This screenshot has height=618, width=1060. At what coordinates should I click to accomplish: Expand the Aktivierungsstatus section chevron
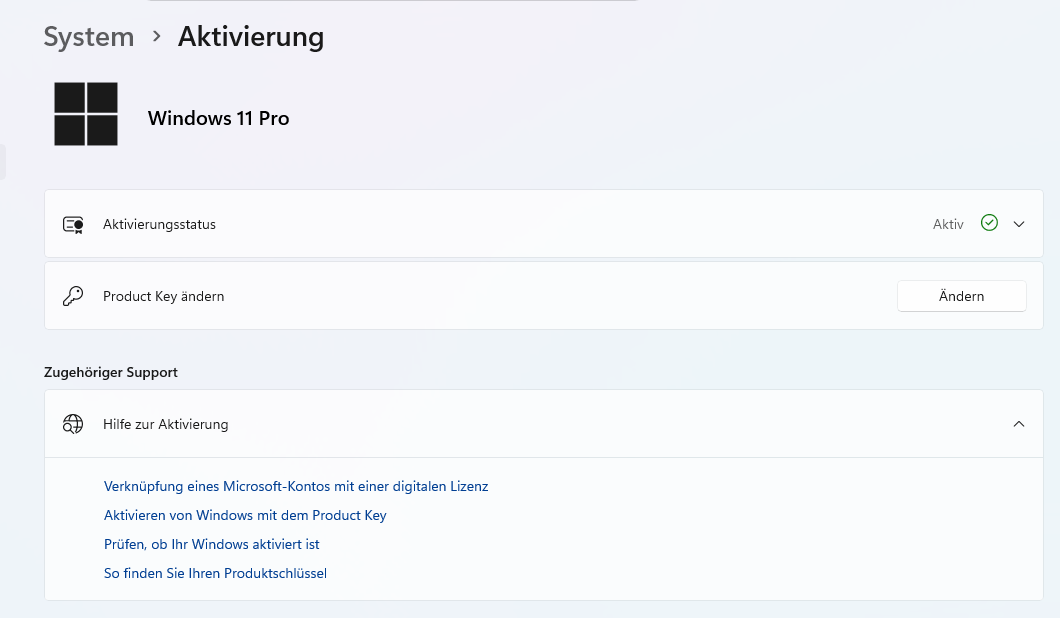point(1019,224)
